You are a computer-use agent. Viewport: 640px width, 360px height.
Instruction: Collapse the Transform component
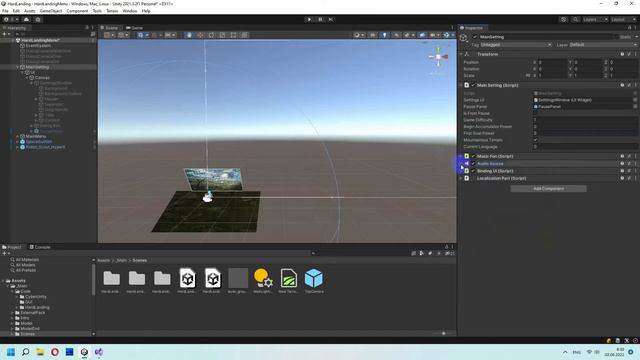pos(461,54)
